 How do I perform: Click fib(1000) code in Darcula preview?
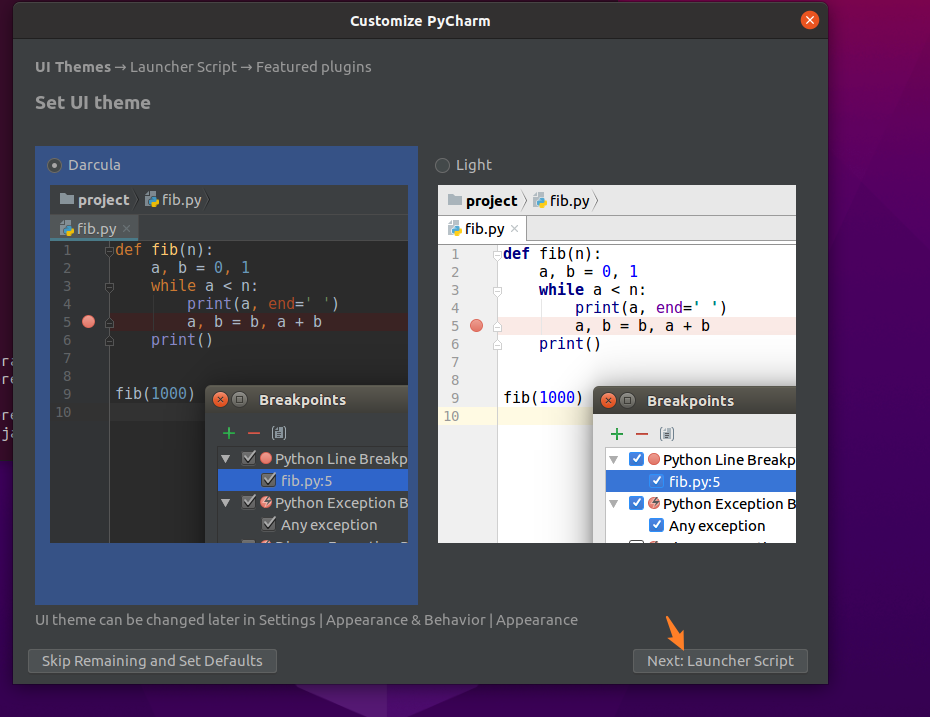[155, 394]
